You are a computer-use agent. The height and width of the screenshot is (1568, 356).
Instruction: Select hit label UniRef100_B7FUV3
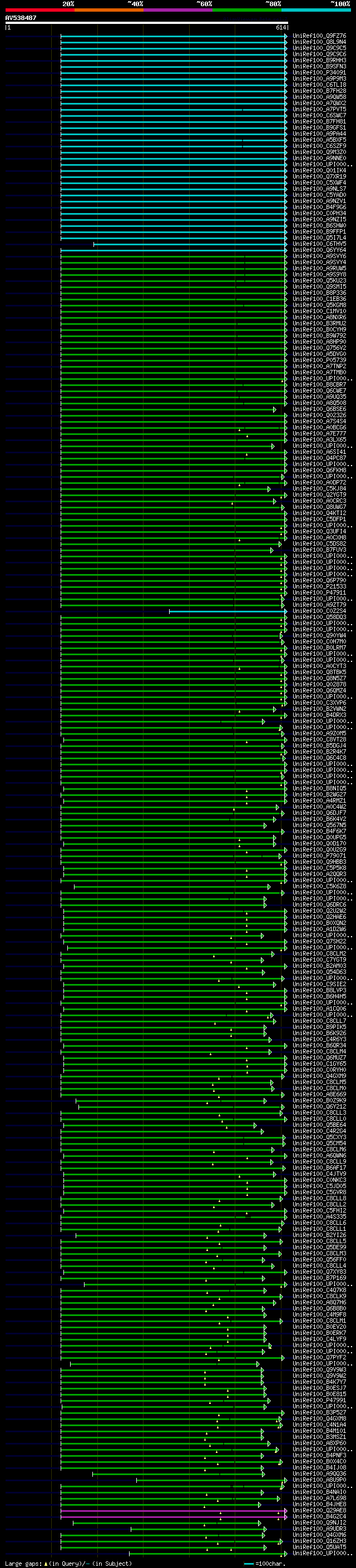pos(319,550)
